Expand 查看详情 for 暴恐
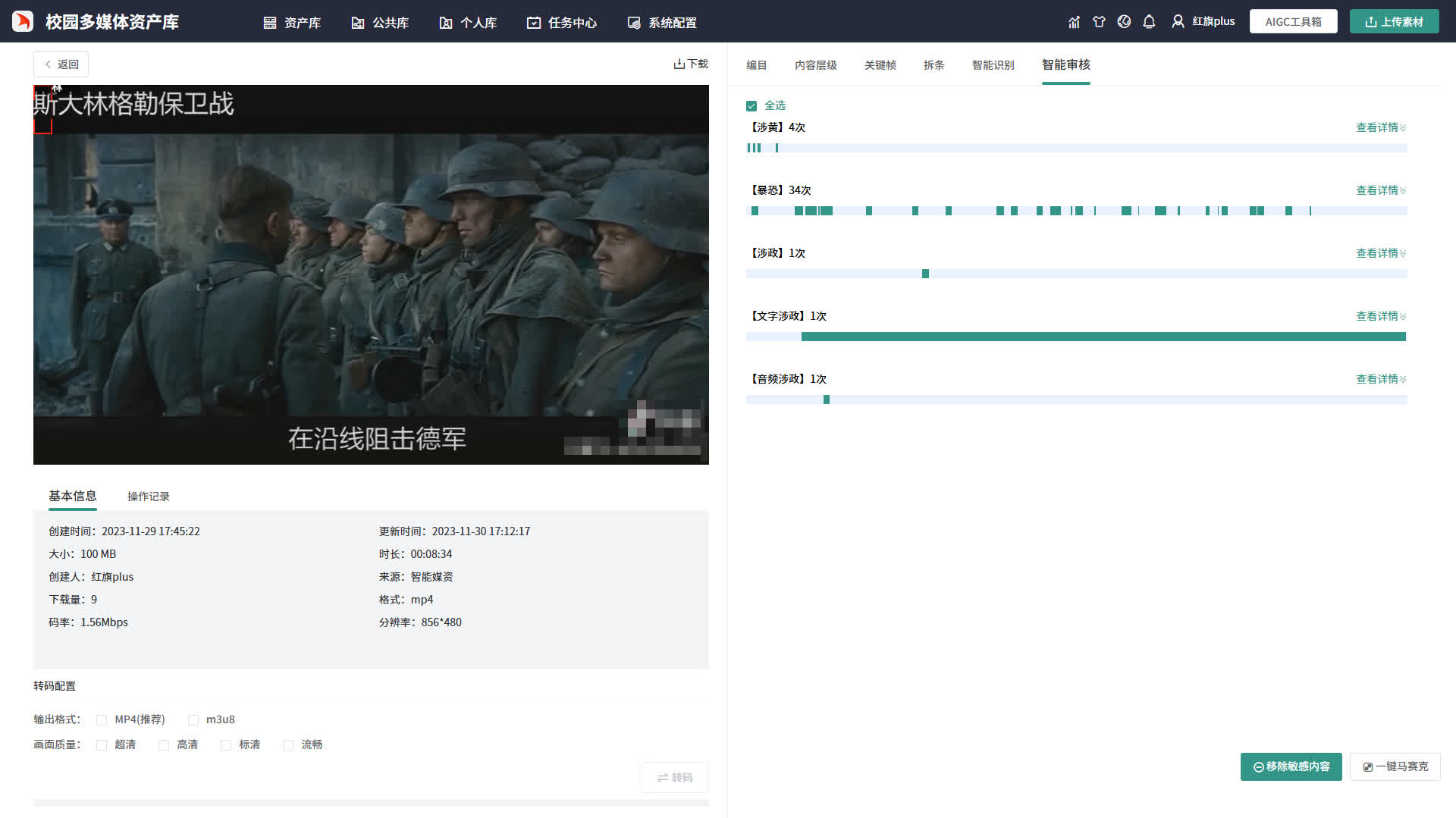This screenshot has width=1456, height=818. click(x=1381, y=190)
